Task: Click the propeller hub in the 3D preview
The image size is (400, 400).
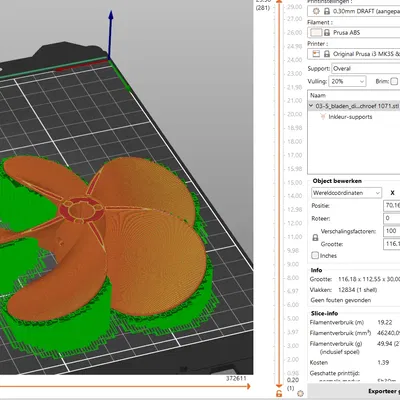Action: 82,211
